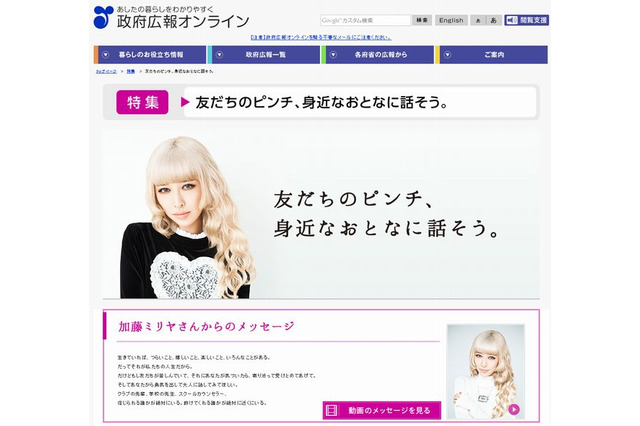Click the pink triangle beside the feature title
Screen dimensions: 640x426
pyautogui.click(x=185, y=102)
